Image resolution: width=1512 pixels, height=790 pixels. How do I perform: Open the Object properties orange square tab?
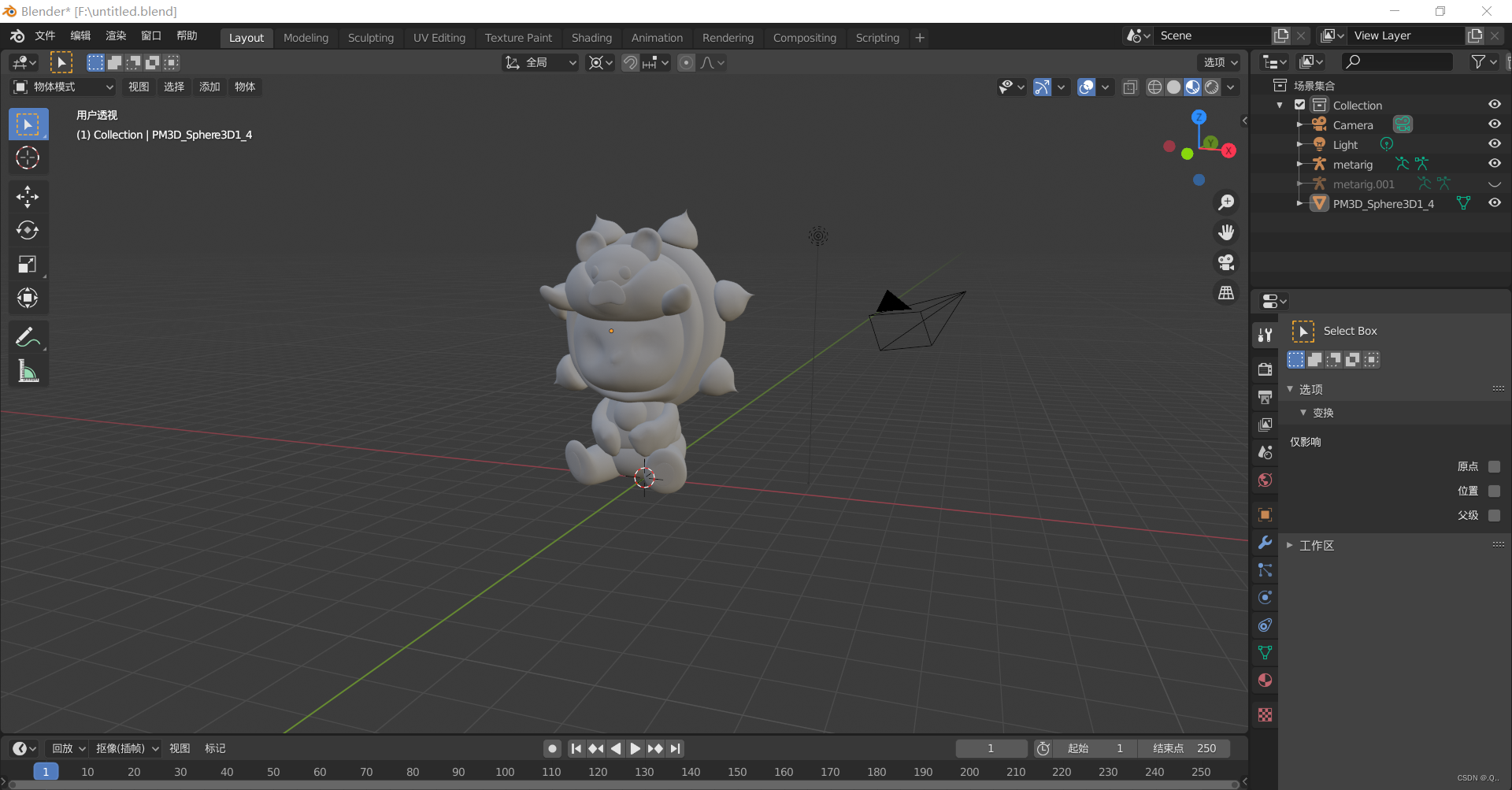click(1265, 514)
